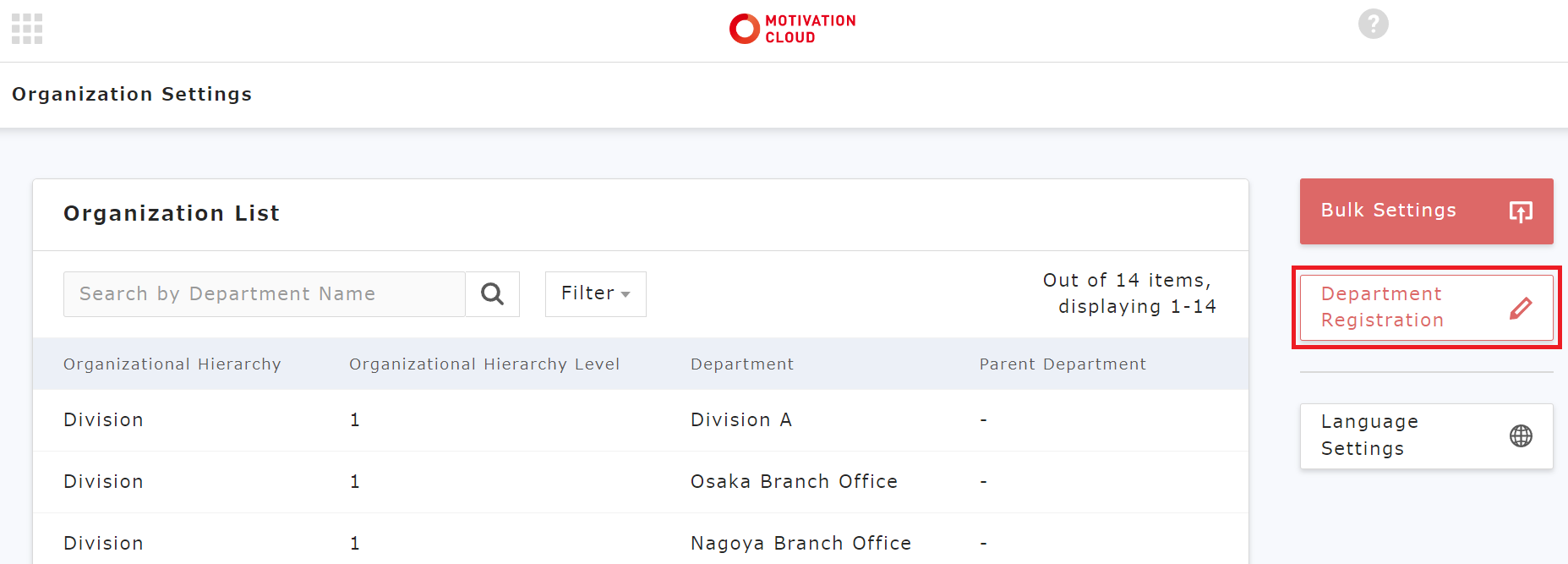The height and width of the screenshot is (564, 1568).
Task: Click hierarchy level 1 in Nagoya row
Action: point(355,544)
